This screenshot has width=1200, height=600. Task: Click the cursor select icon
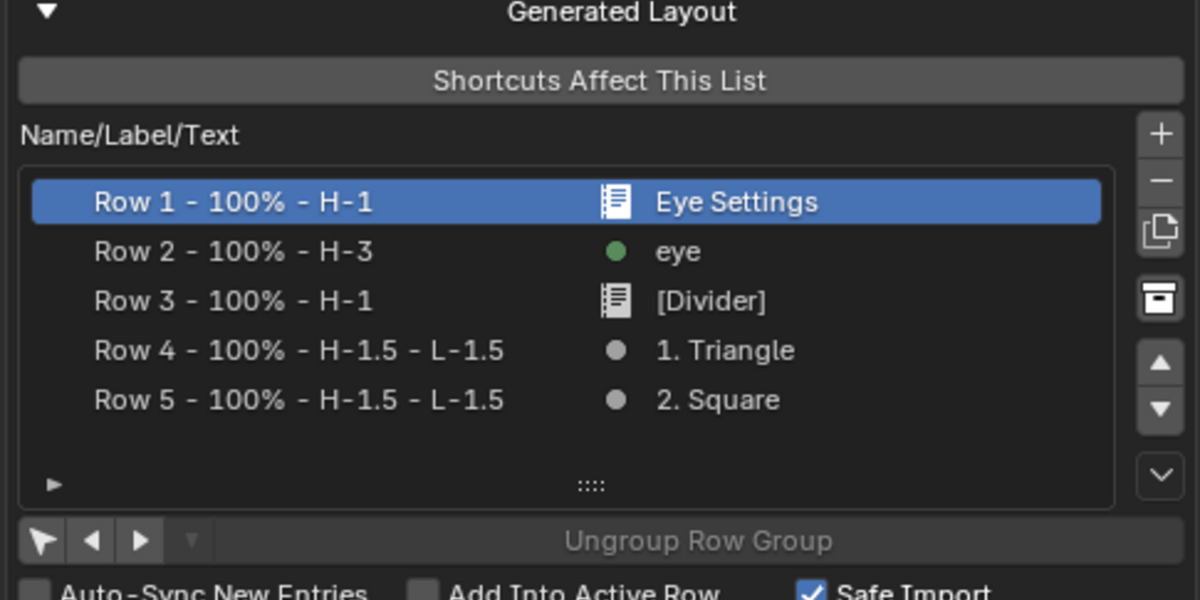[43, 541]
